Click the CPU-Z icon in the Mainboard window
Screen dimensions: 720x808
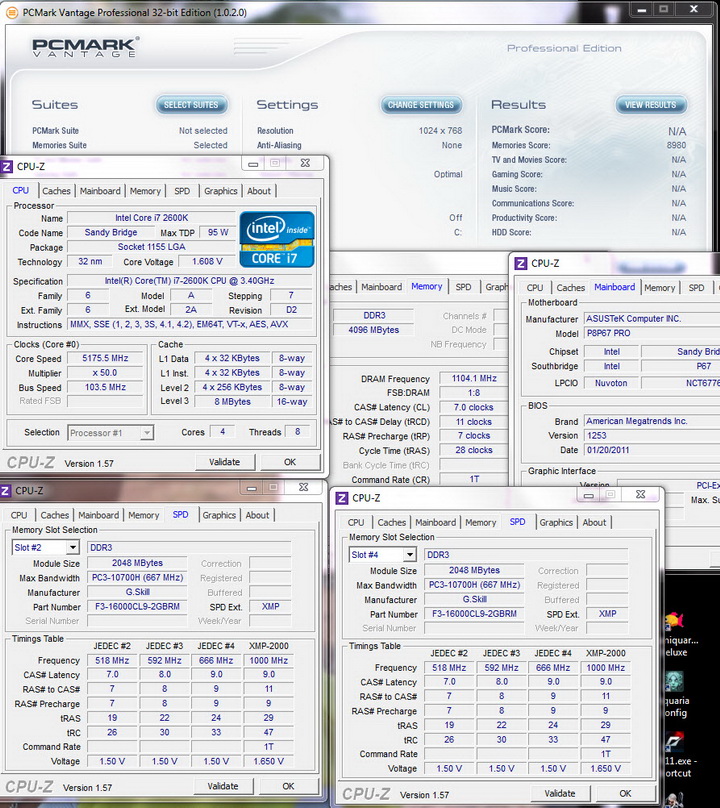[x=521, y=263]
